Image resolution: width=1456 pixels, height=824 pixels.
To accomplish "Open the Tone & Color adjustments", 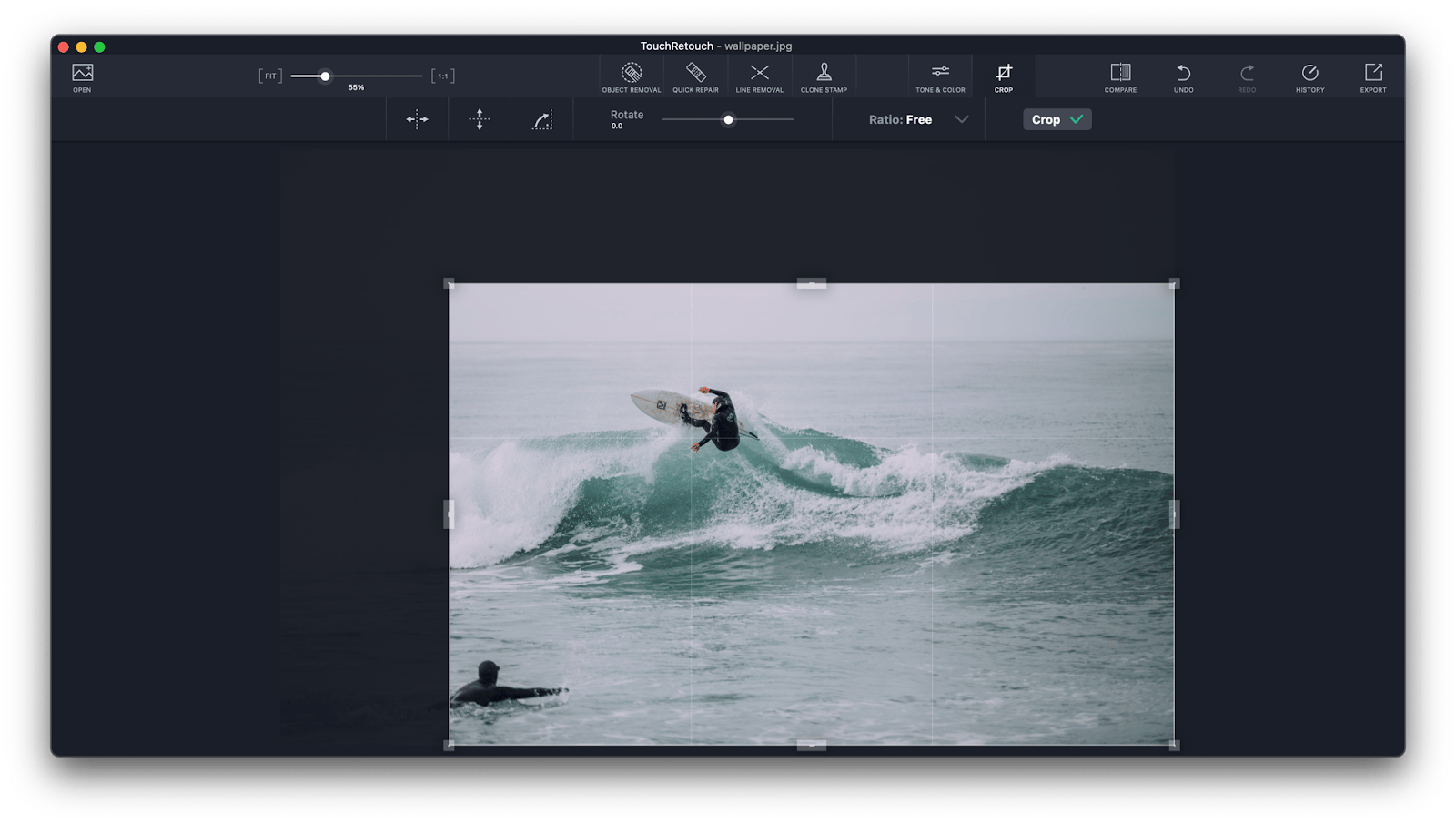I will coord(940,76).
